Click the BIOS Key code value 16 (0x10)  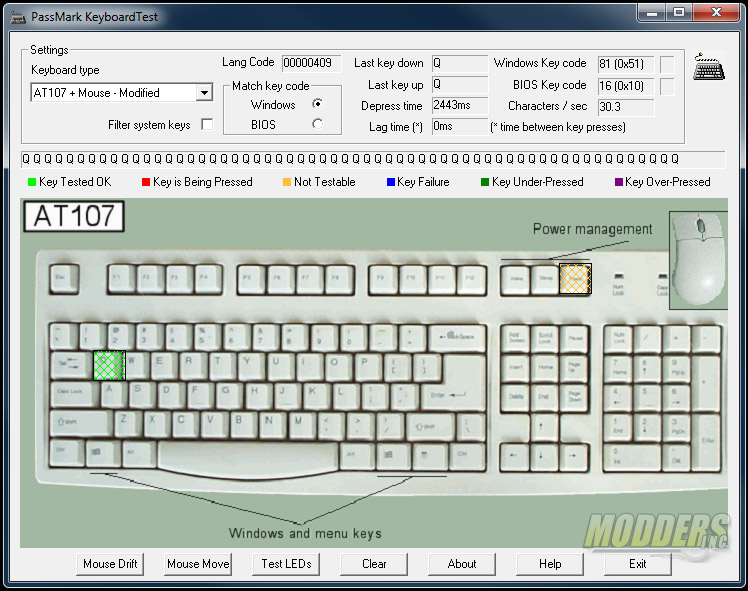(626, 86)
